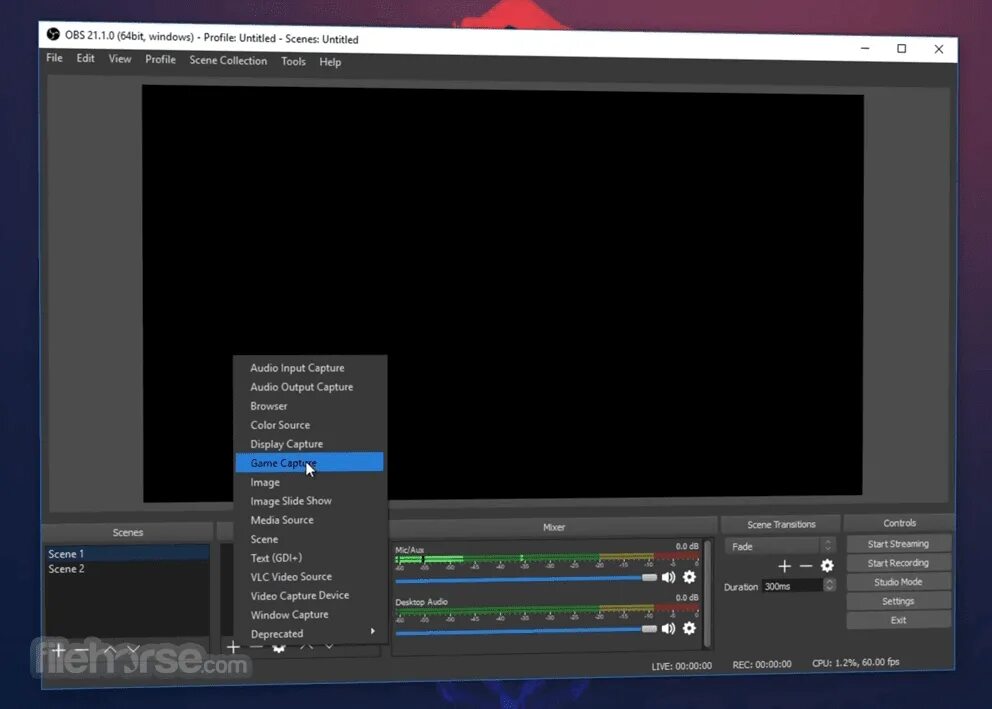Click the Exit button
992x709 pixels.
[898, 620]
